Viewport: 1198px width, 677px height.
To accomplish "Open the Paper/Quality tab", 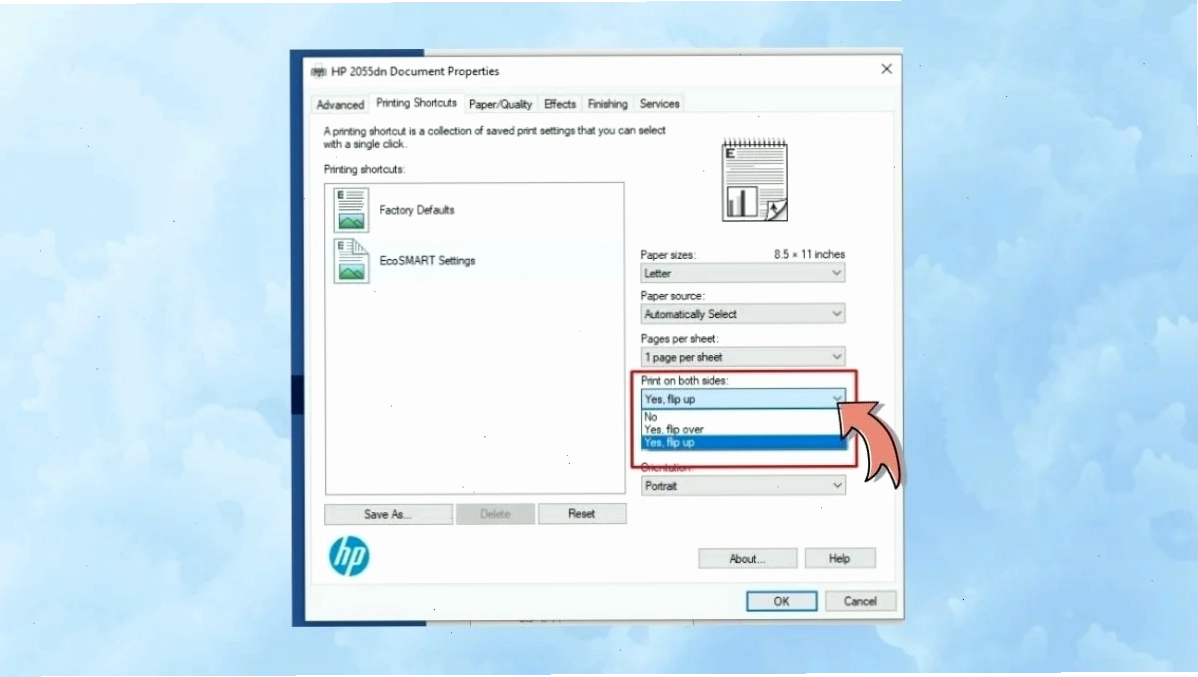I will [x=500, y=104].
